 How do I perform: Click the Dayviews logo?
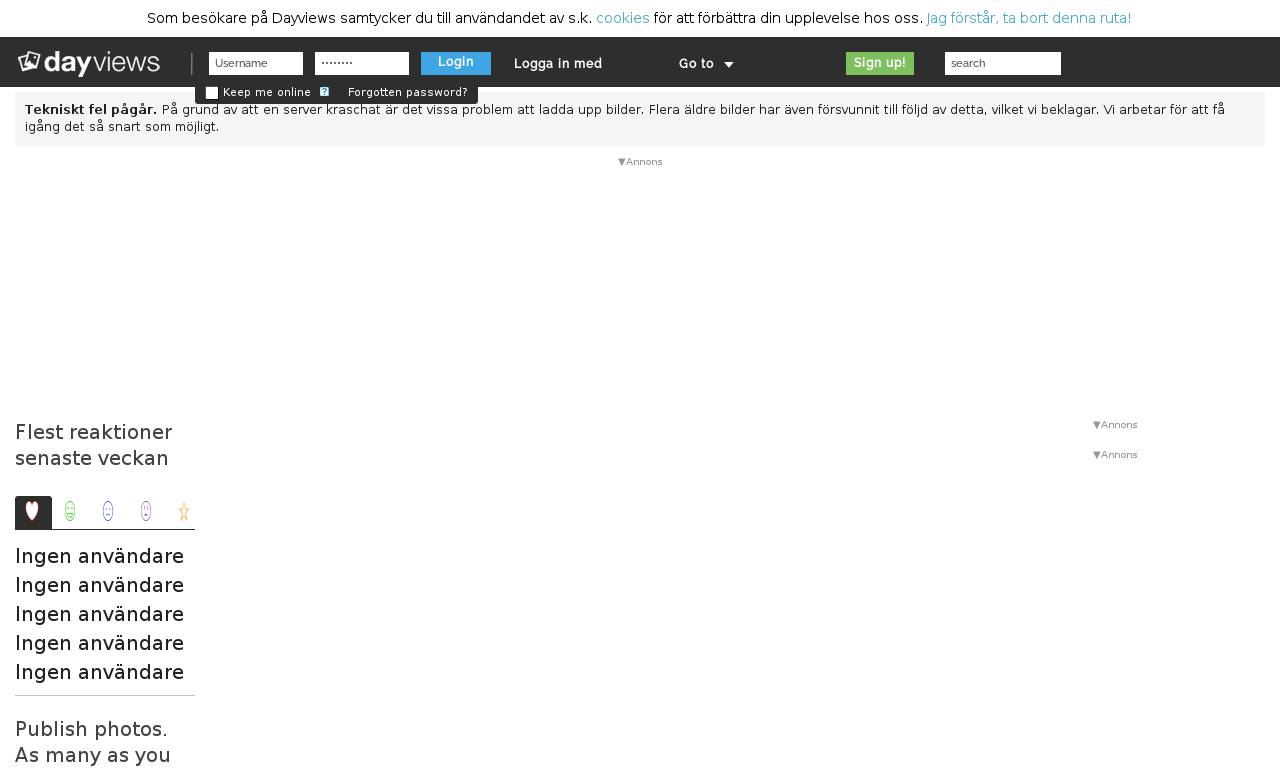[x=89, y=63]
